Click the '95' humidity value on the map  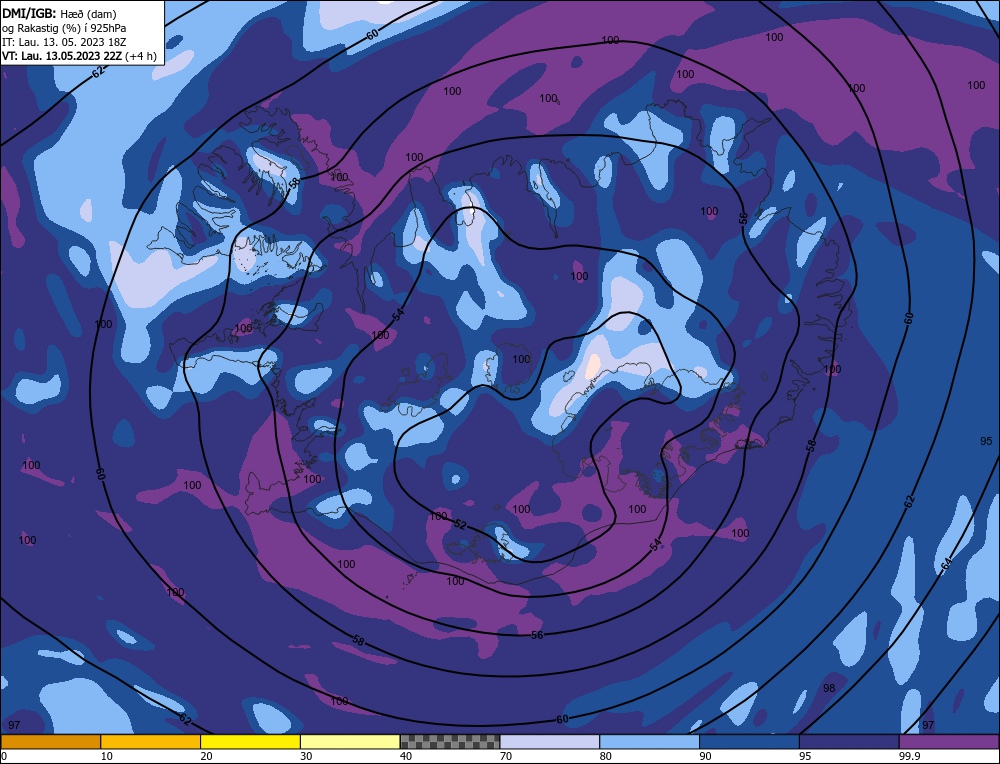pos(986,441)
